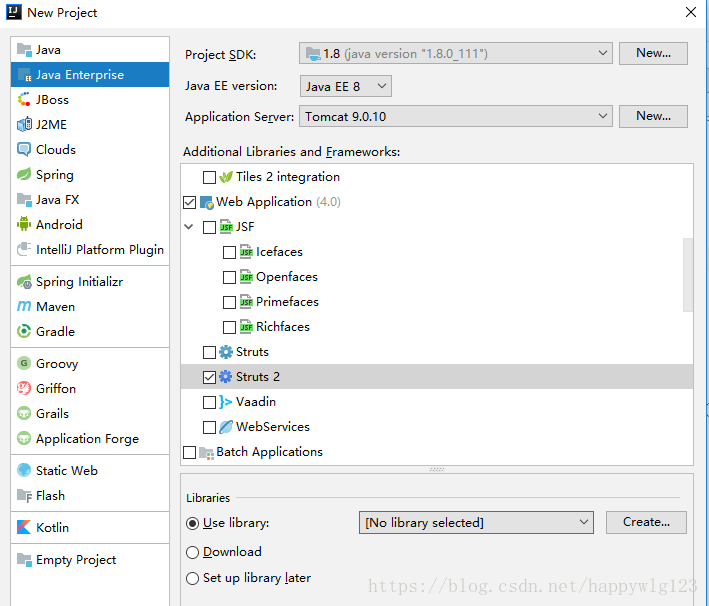The height and width of the screenshot is (606, 709).
Task: Check the Openfaces option
Action: [229, 277]
